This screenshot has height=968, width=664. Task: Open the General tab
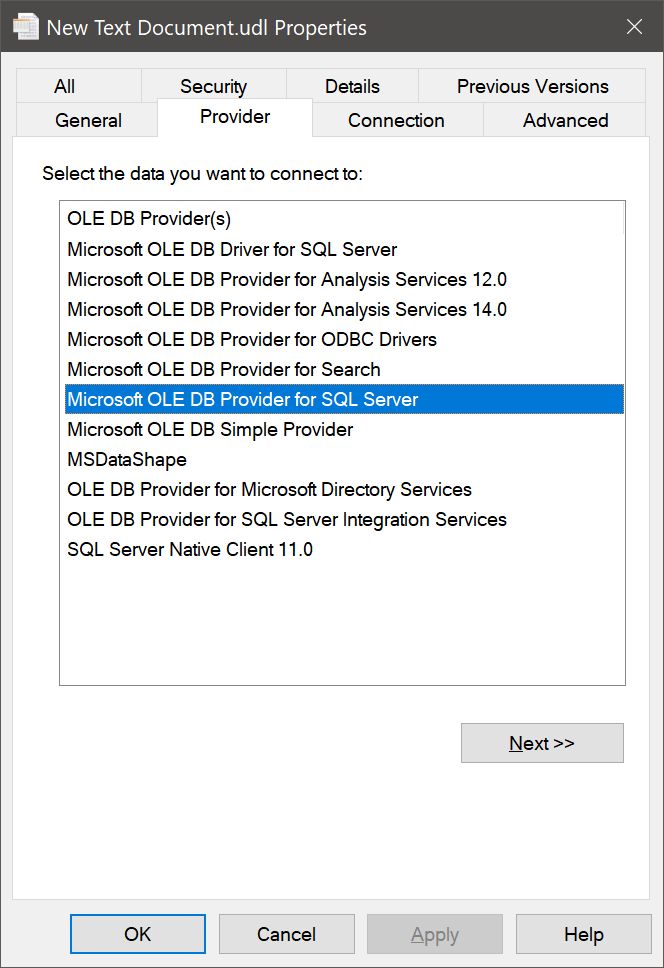click(x=88, y=120)
